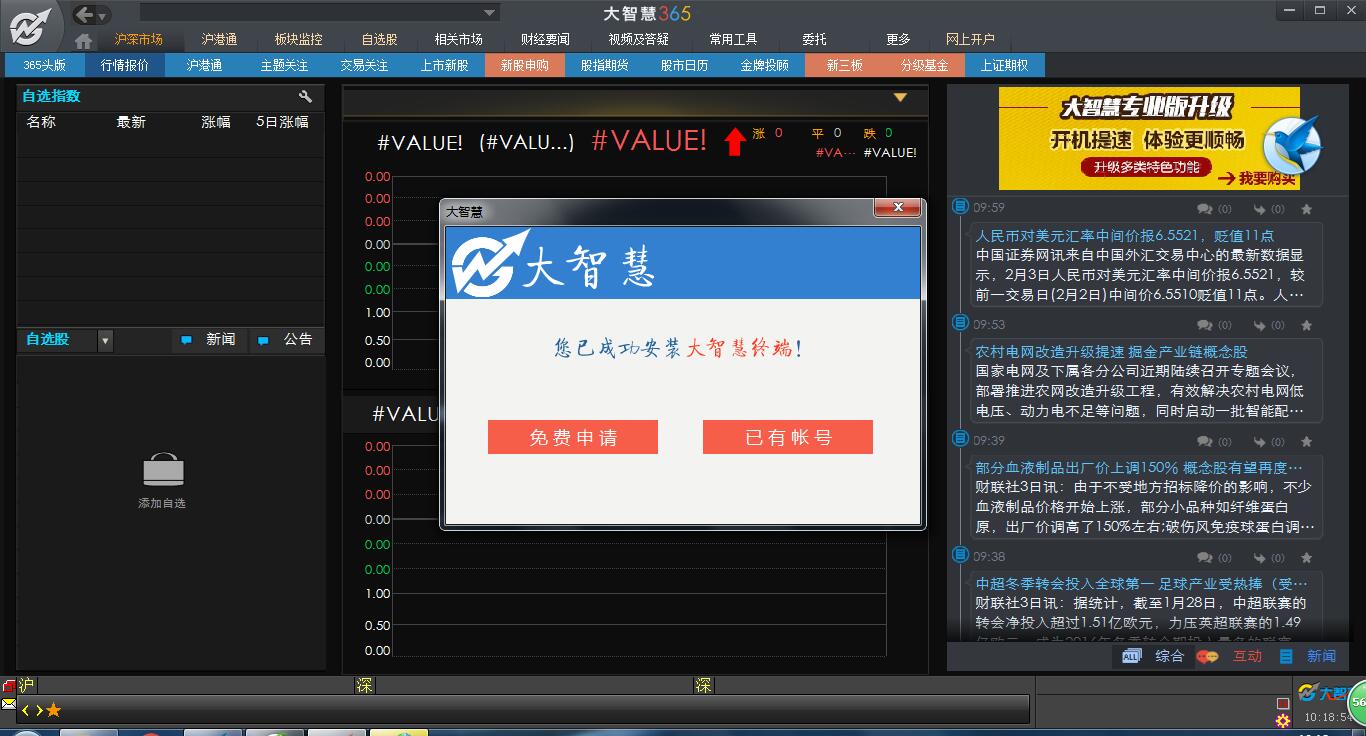Click the 添加自选 briefcase icon

coord(163,470)
